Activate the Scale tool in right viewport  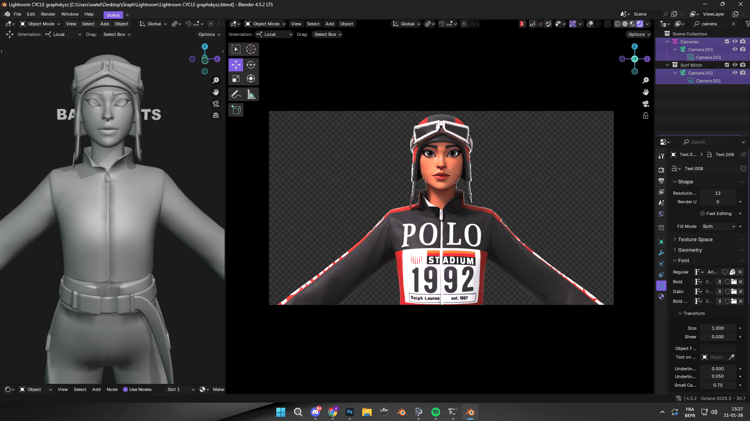pos(236,79)
